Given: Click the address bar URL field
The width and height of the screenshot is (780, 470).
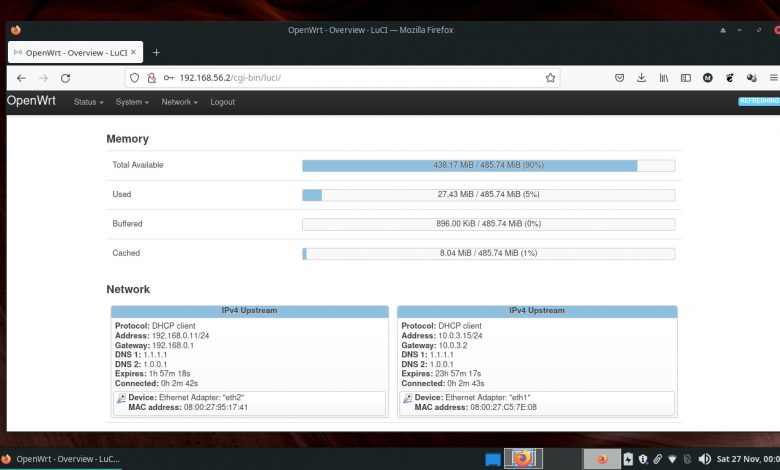Looking at the screenshot, I should [x=343, y=78].
